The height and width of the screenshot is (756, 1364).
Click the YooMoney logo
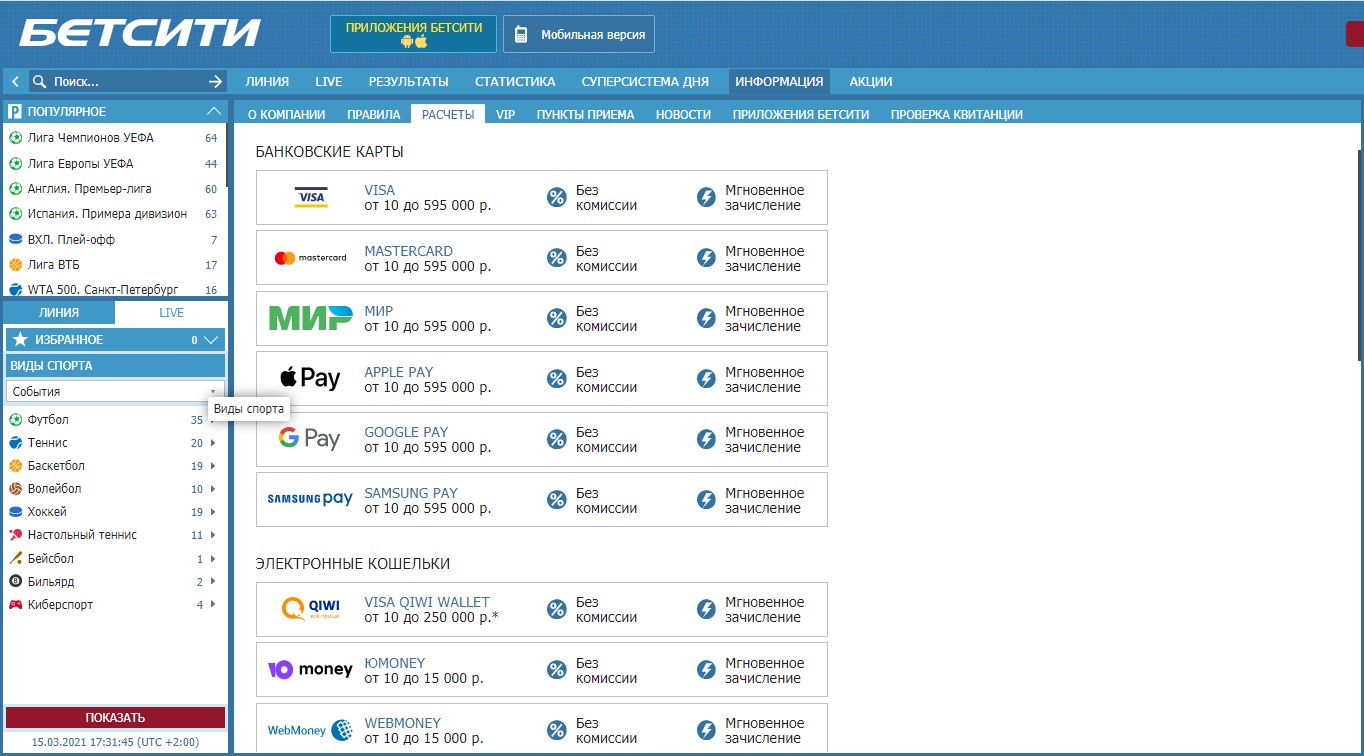(x=311, y=670)
